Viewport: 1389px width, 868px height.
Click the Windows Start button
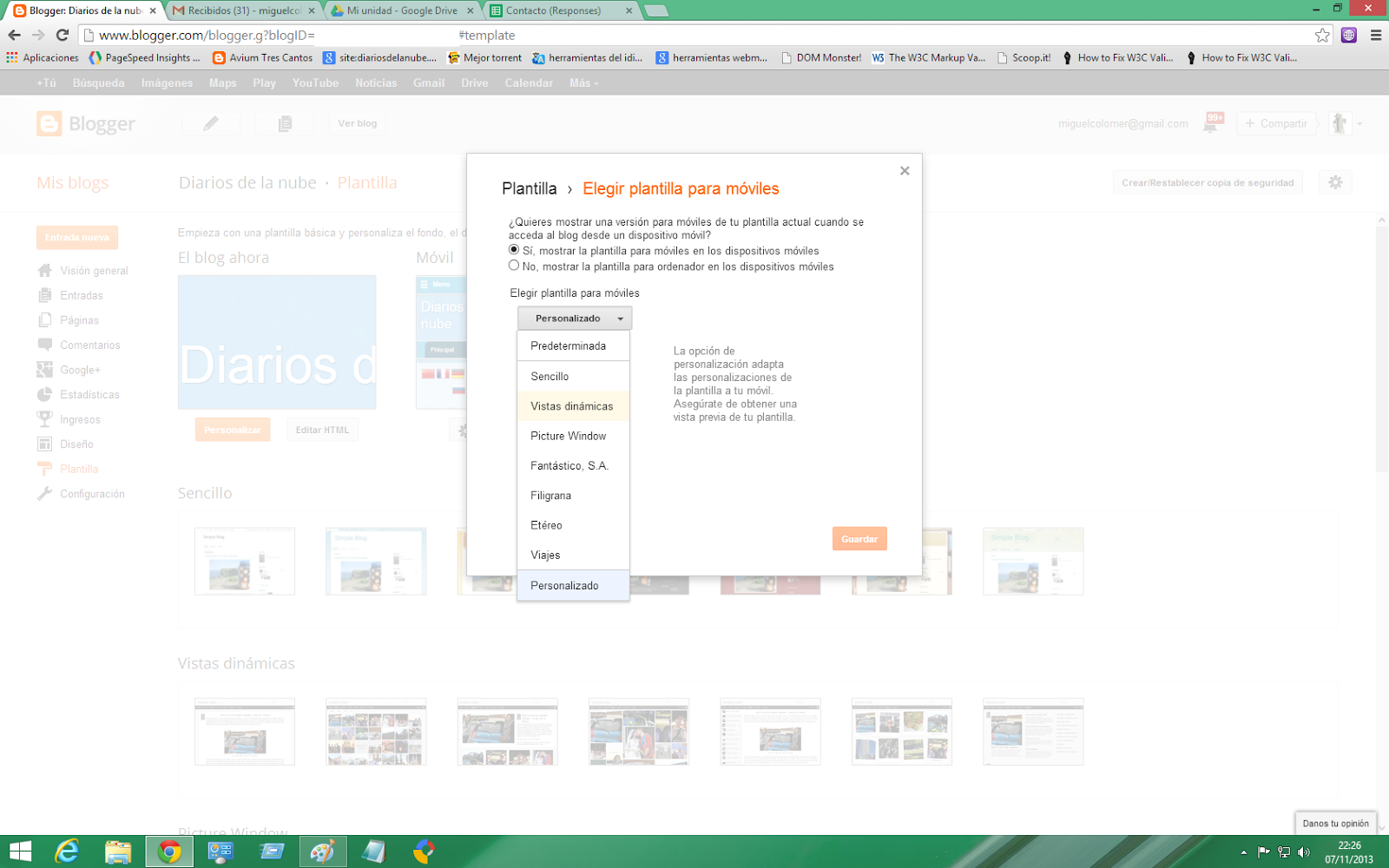(20, 852)
